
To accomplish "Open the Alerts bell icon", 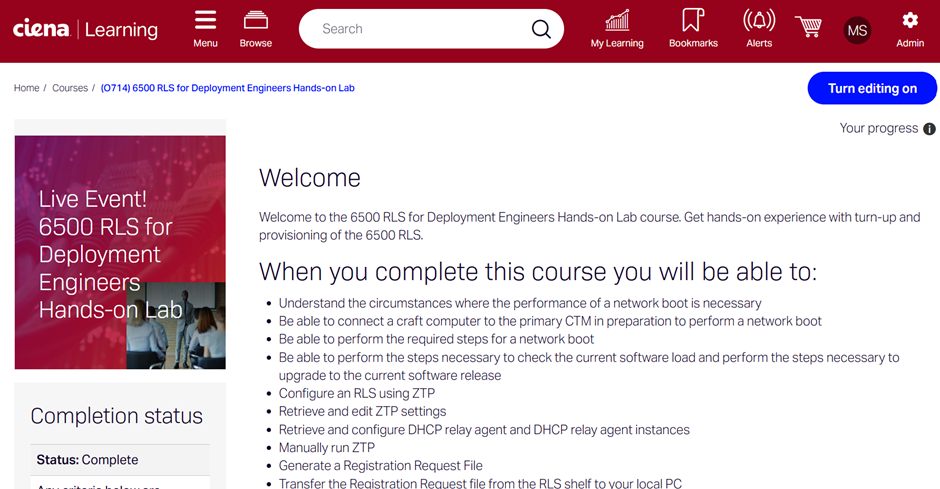I will [759, 20].
